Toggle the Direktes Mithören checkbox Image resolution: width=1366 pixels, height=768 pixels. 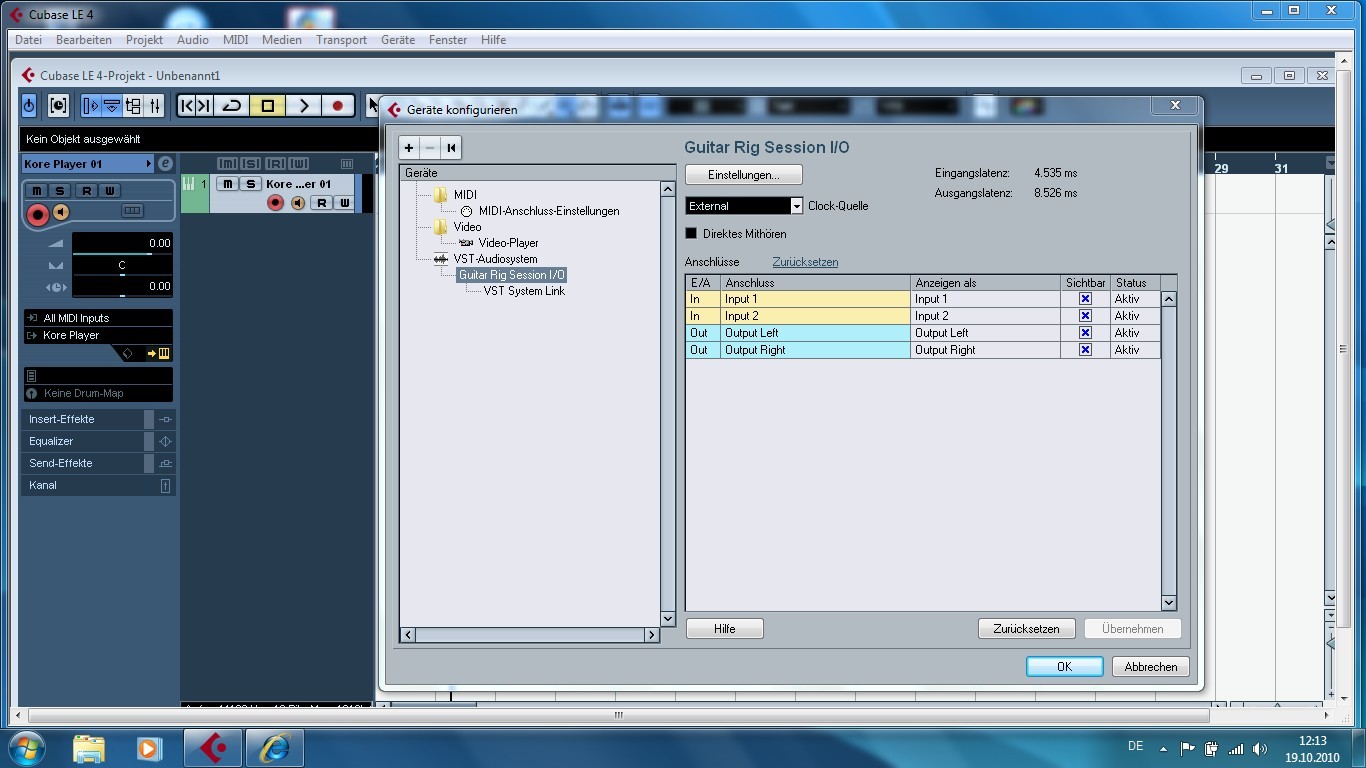[691, 233]
